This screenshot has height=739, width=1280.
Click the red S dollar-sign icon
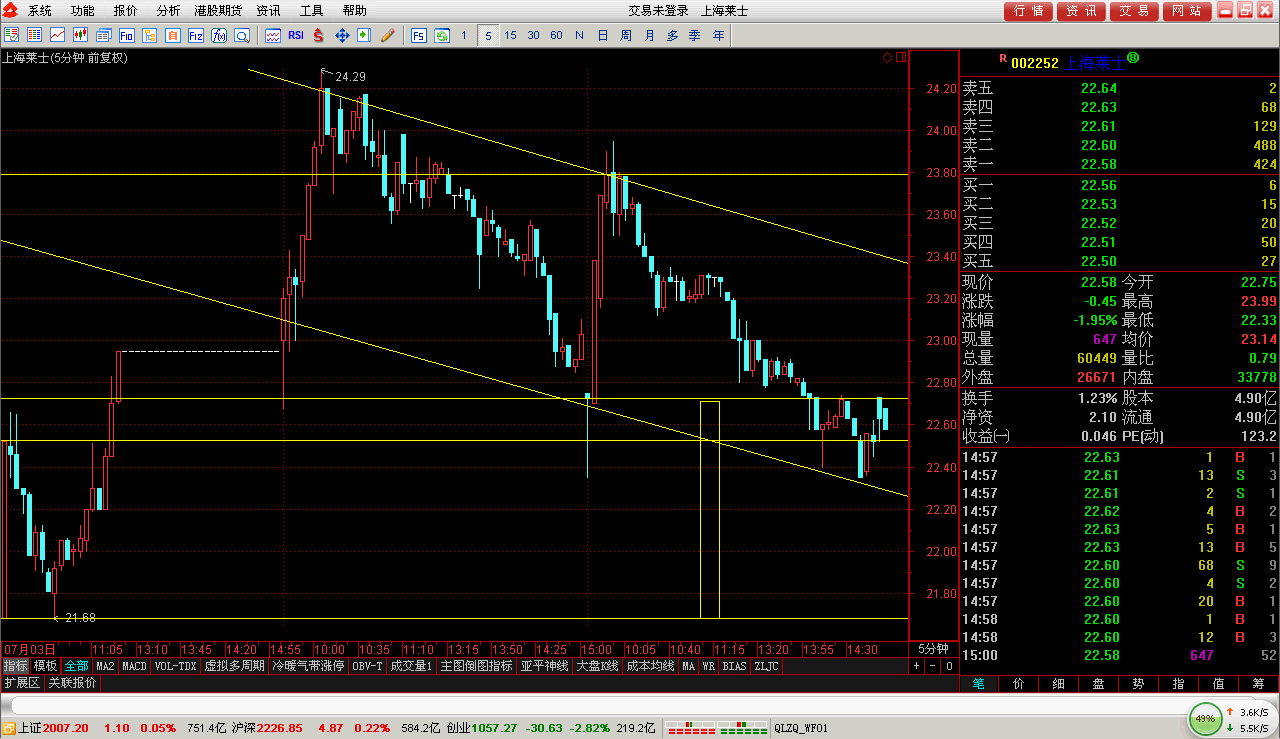[x=318, y=35]
